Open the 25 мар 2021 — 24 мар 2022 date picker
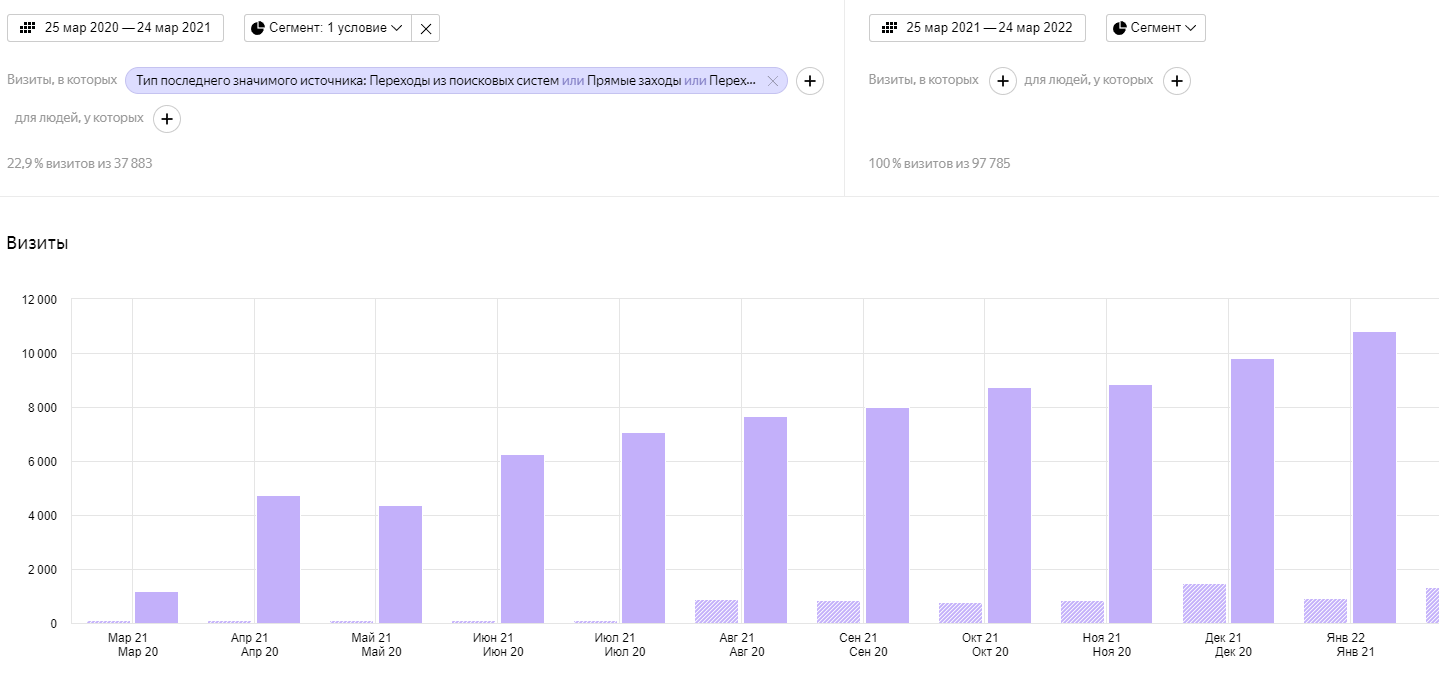 [x=977, y=28]
